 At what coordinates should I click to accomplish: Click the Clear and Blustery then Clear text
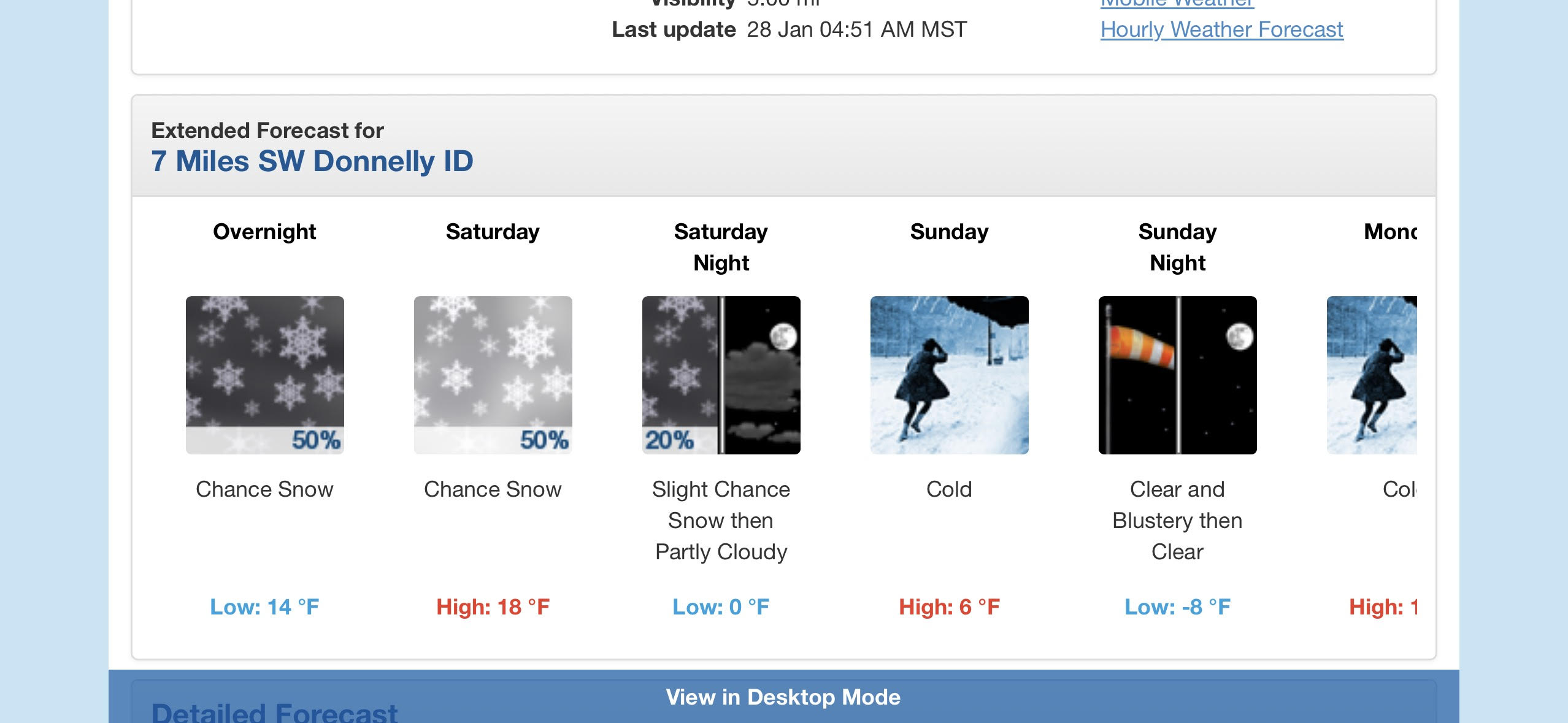click(x=1177, y=521)
